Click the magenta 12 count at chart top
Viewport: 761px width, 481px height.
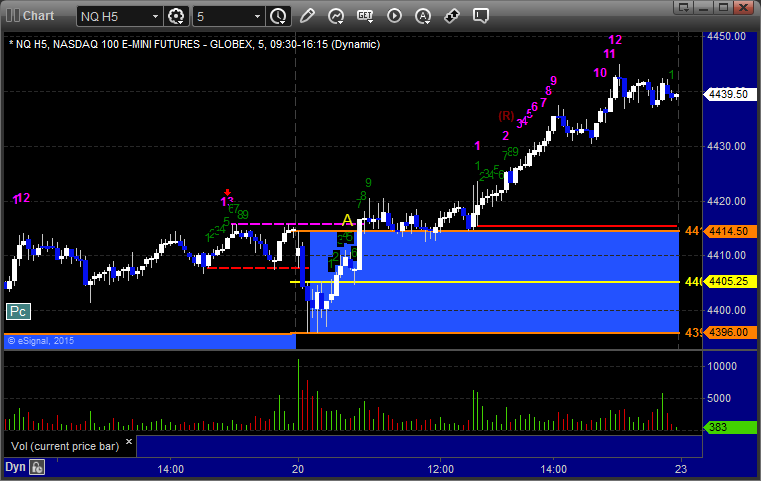tap(615, 40)
